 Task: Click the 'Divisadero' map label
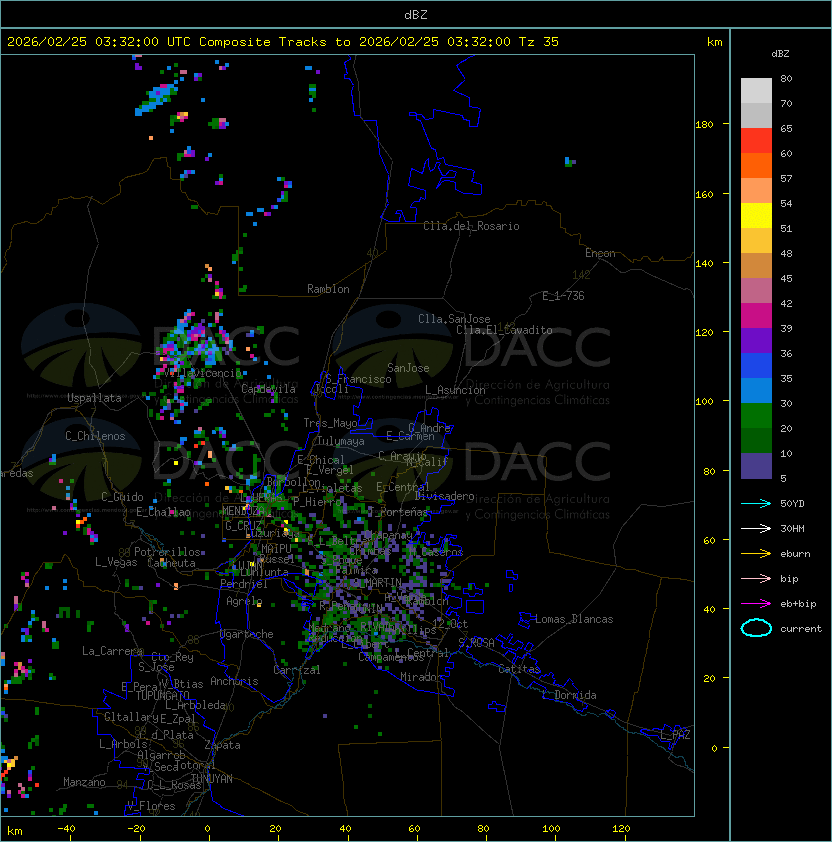pos(444,496)
